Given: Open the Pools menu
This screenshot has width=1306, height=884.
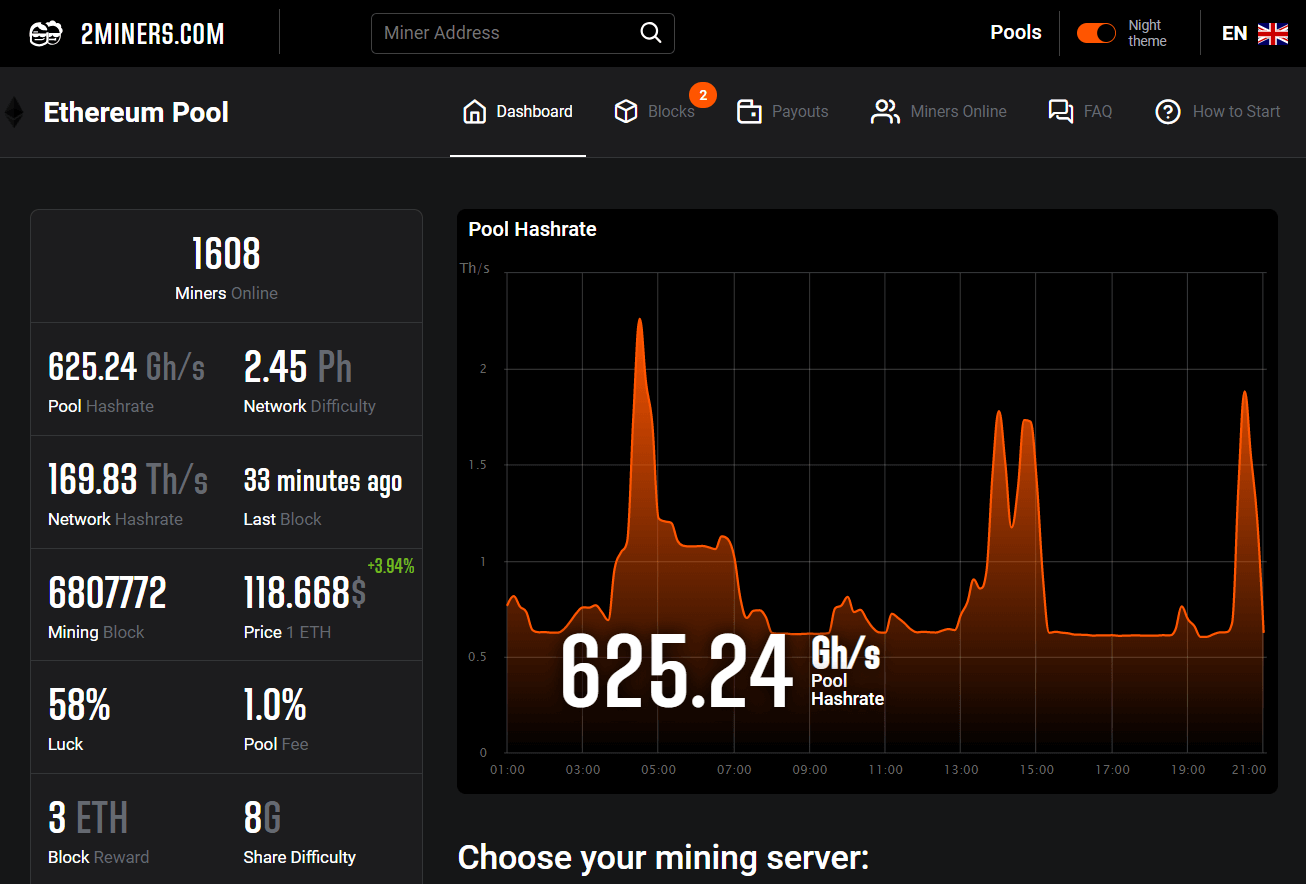Looking at the screenshot, I should (1016, 33).
